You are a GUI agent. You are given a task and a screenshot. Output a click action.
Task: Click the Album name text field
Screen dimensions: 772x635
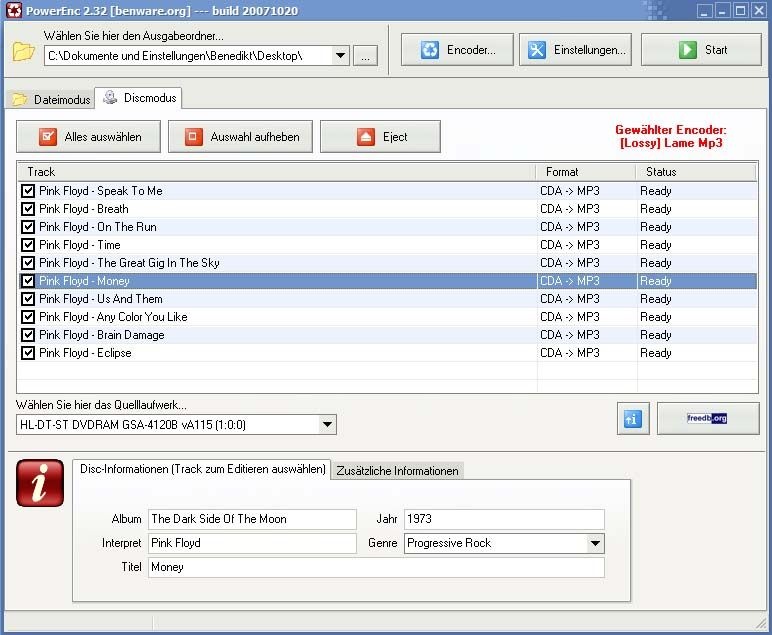pos(251,519)
